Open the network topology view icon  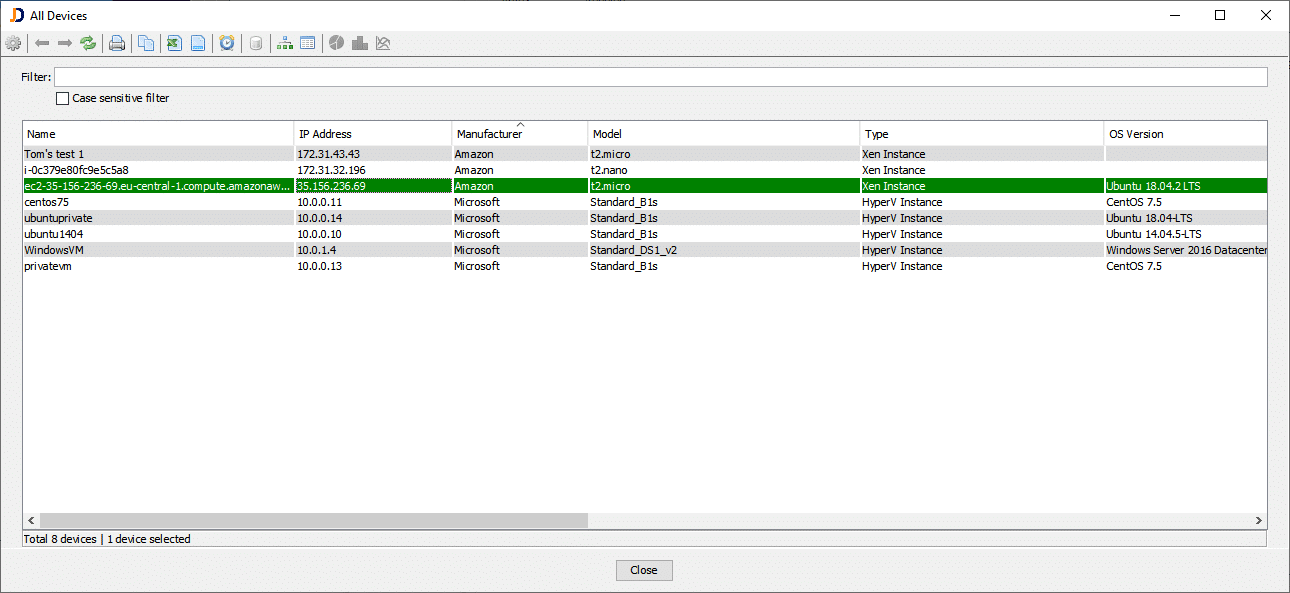pos(283,43)
